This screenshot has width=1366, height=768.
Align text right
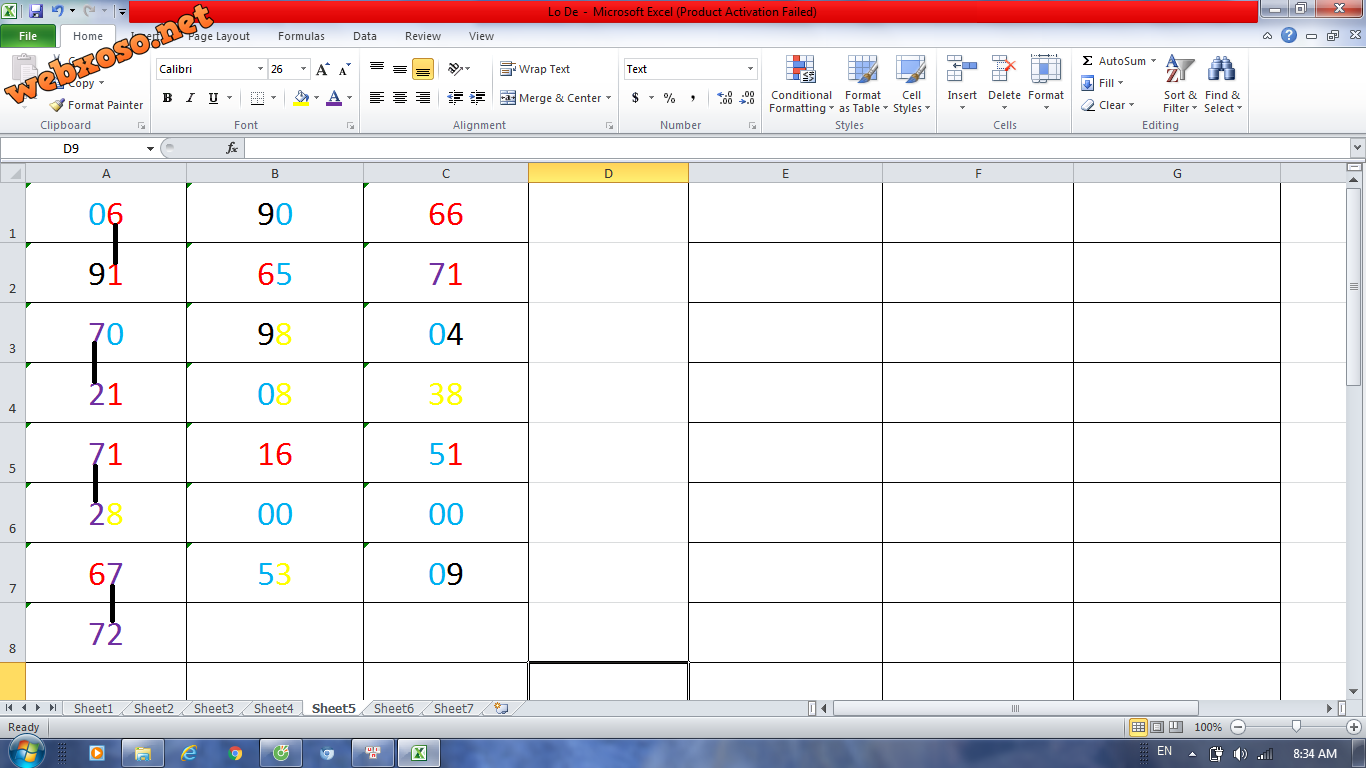(423, 98)
